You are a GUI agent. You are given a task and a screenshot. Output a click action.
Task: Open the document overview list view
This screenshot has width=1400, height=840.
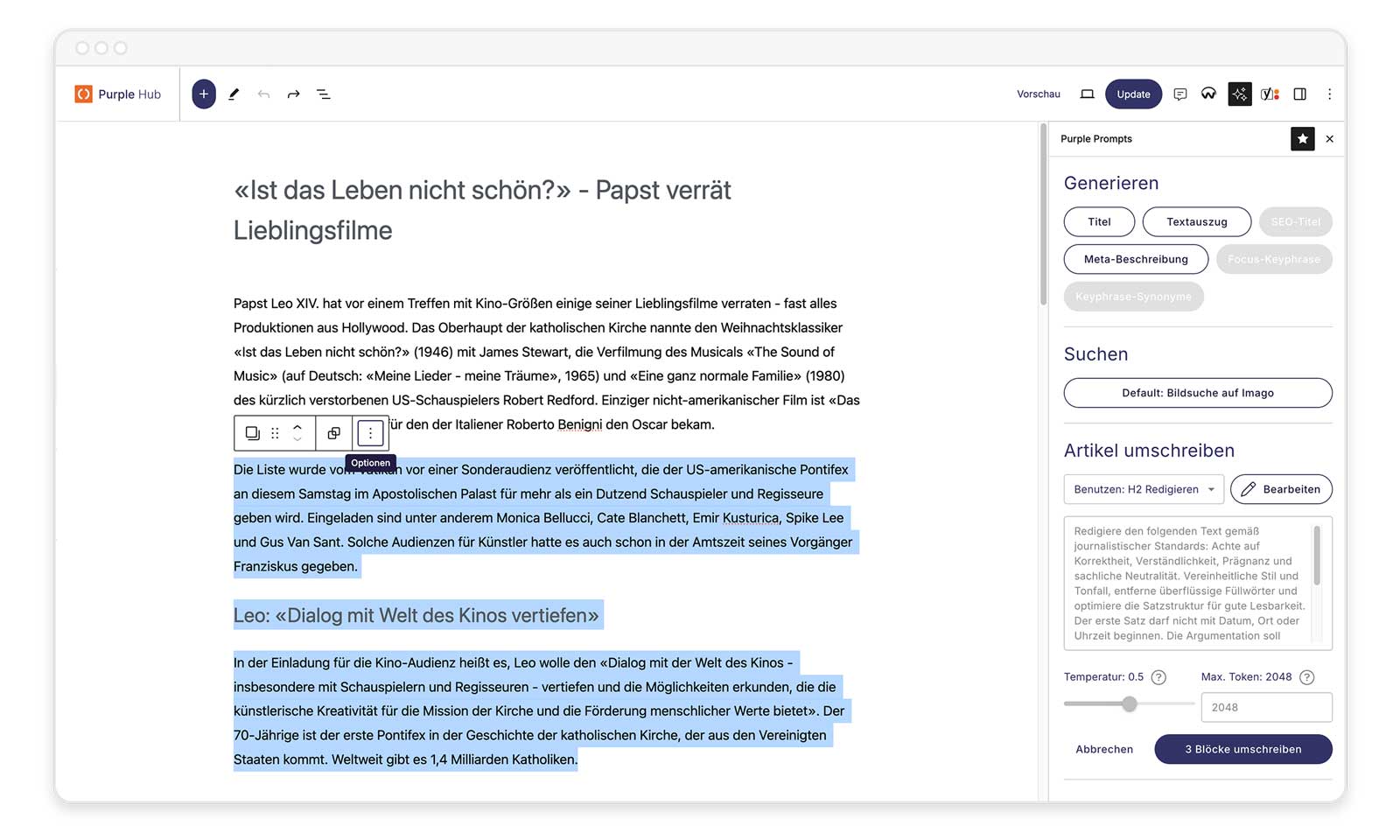(x=324, y=94)
